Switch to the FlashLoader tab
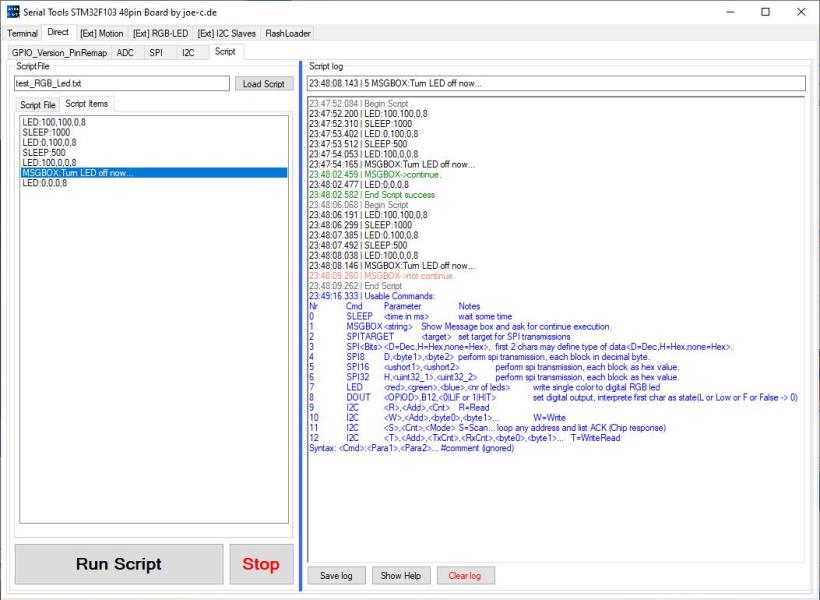This screenshot has height=600, width=820. [x=288, y=33]
